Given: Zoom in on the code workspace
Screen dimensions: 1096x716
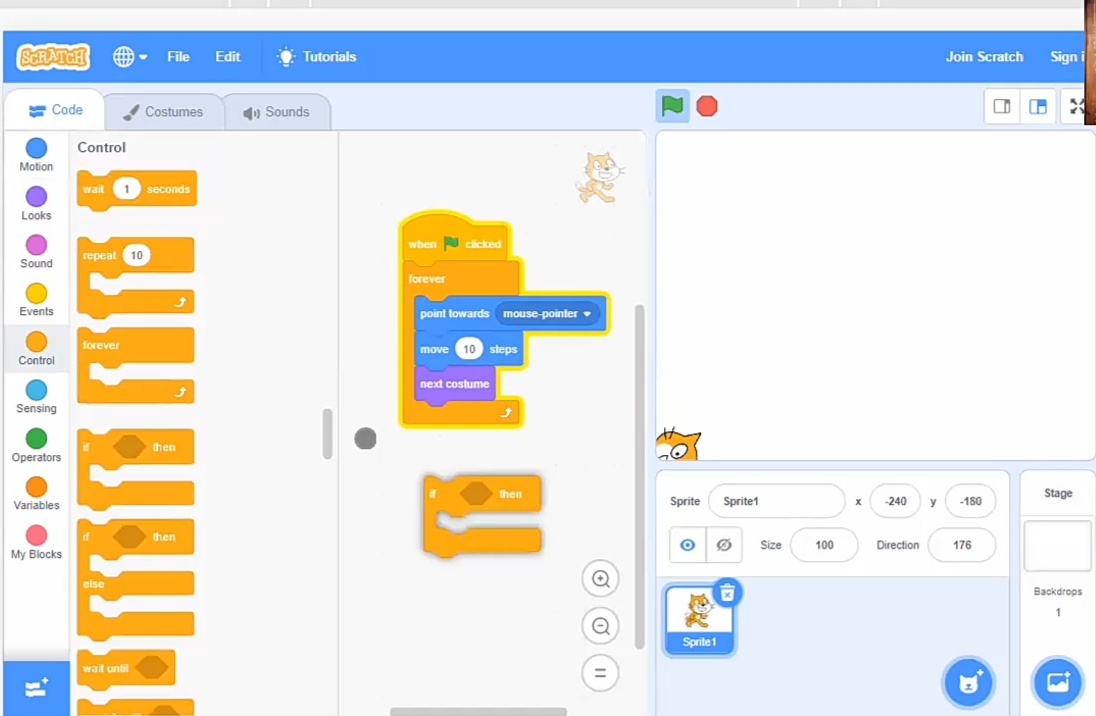Looking at the screenshot, I should pyautogui.click(x=600, y=578).
